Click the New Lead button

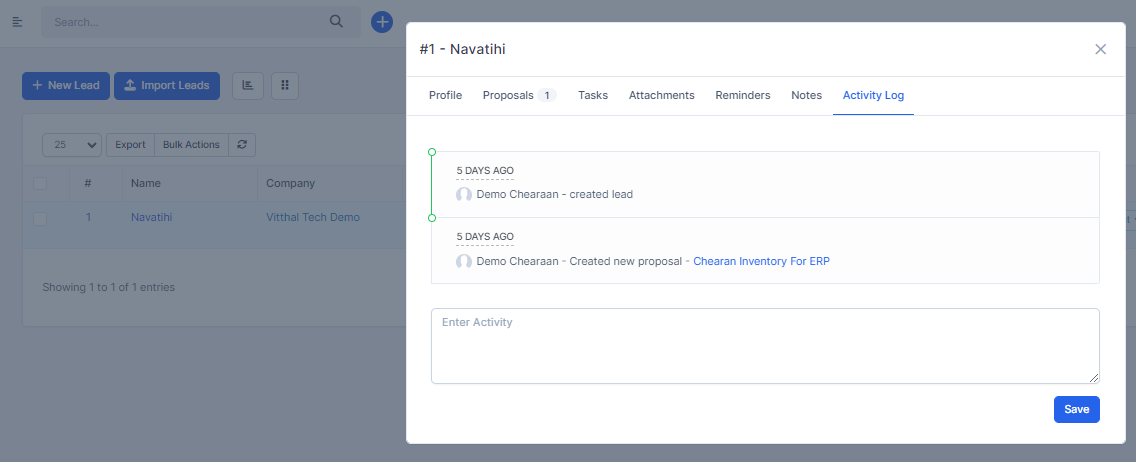(66, 86)
